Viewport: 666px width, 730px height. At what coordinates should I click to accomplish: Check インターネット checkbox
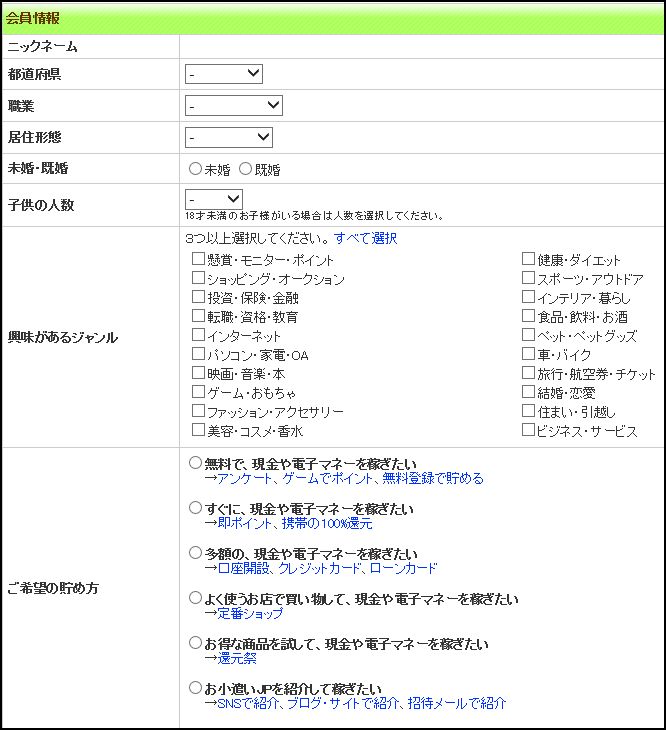click(198, 335)
